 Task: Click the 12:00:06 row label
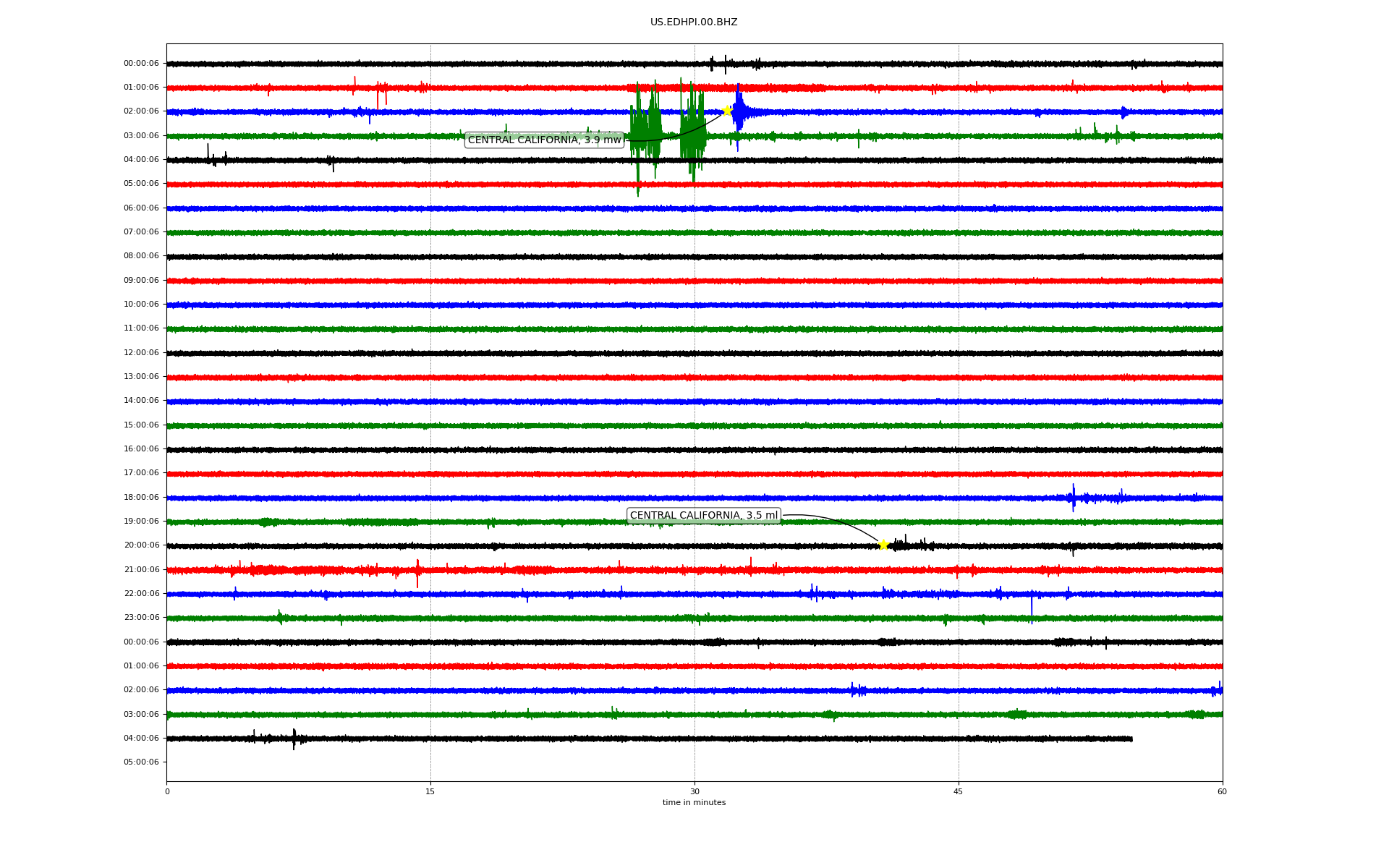click(x=141, y=353)
